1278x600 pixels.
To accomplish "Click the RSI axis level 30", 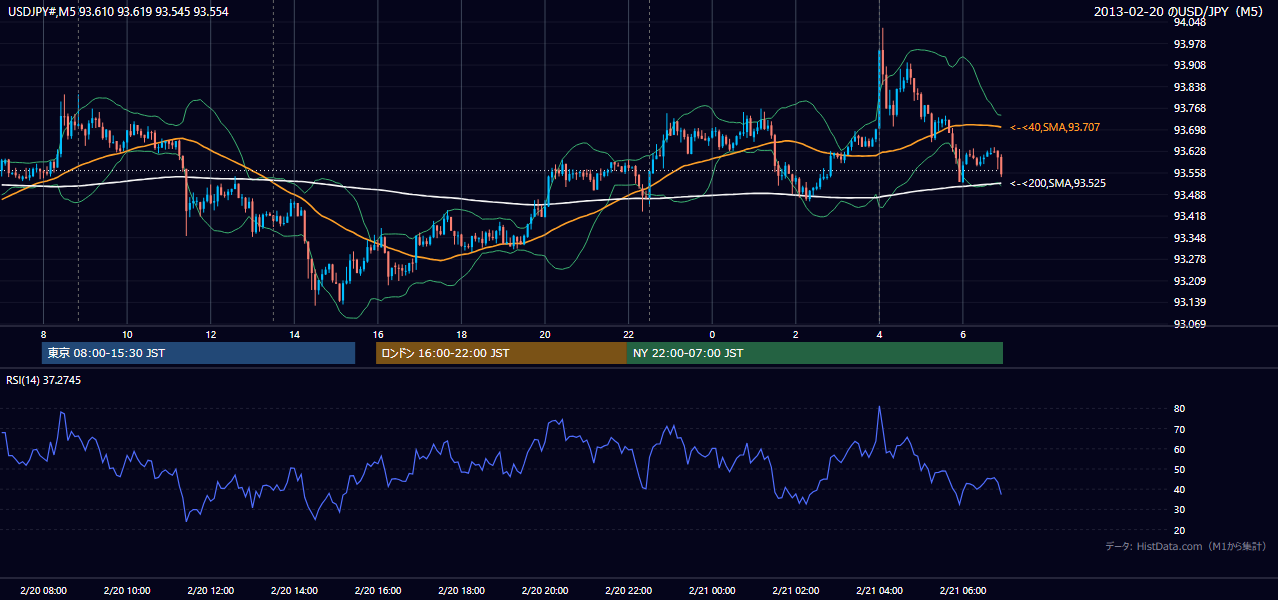I will point(1180,510).
